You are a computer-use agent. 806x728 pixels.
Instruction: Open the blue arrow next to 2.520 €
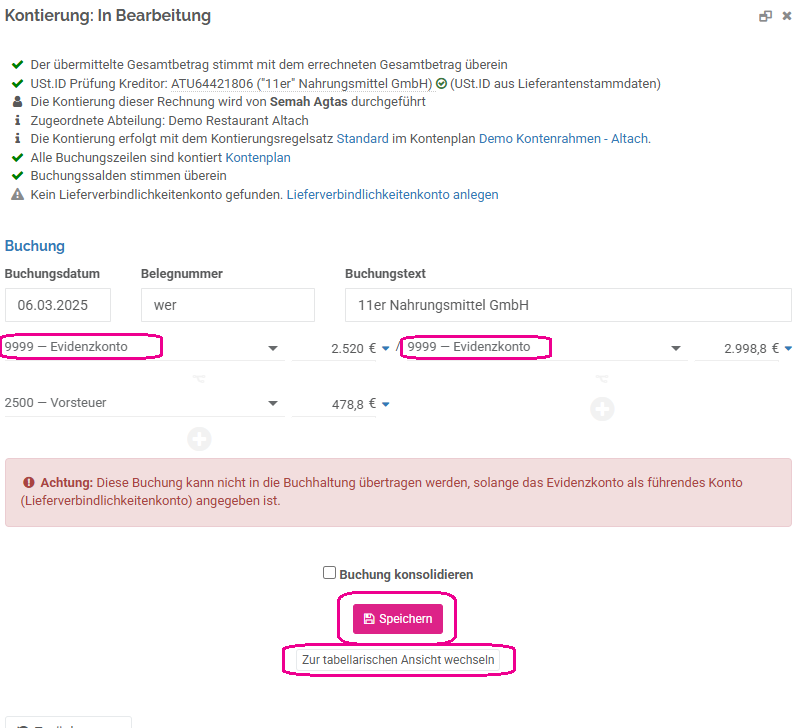pyautogui.click(x=386, y=349)
